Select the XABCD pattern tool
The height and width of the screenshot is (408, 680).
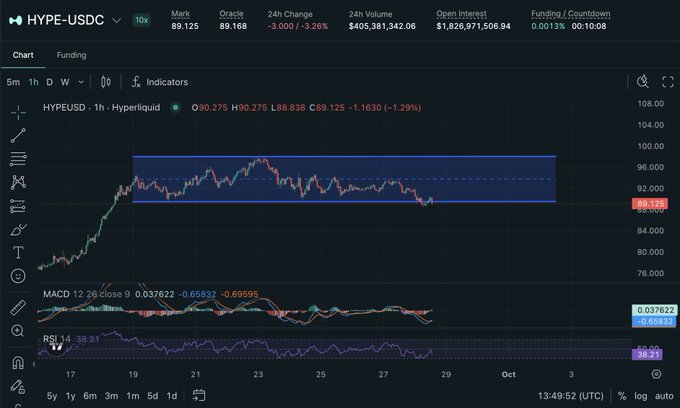click(x=18, y=182)
